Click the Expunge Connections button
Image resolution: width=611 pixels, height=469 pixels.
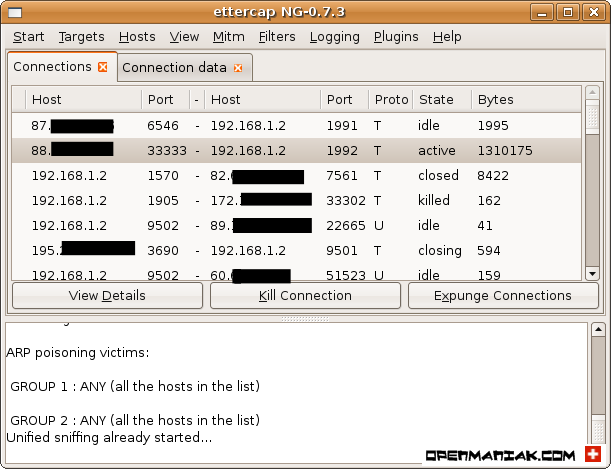(504, 295)
